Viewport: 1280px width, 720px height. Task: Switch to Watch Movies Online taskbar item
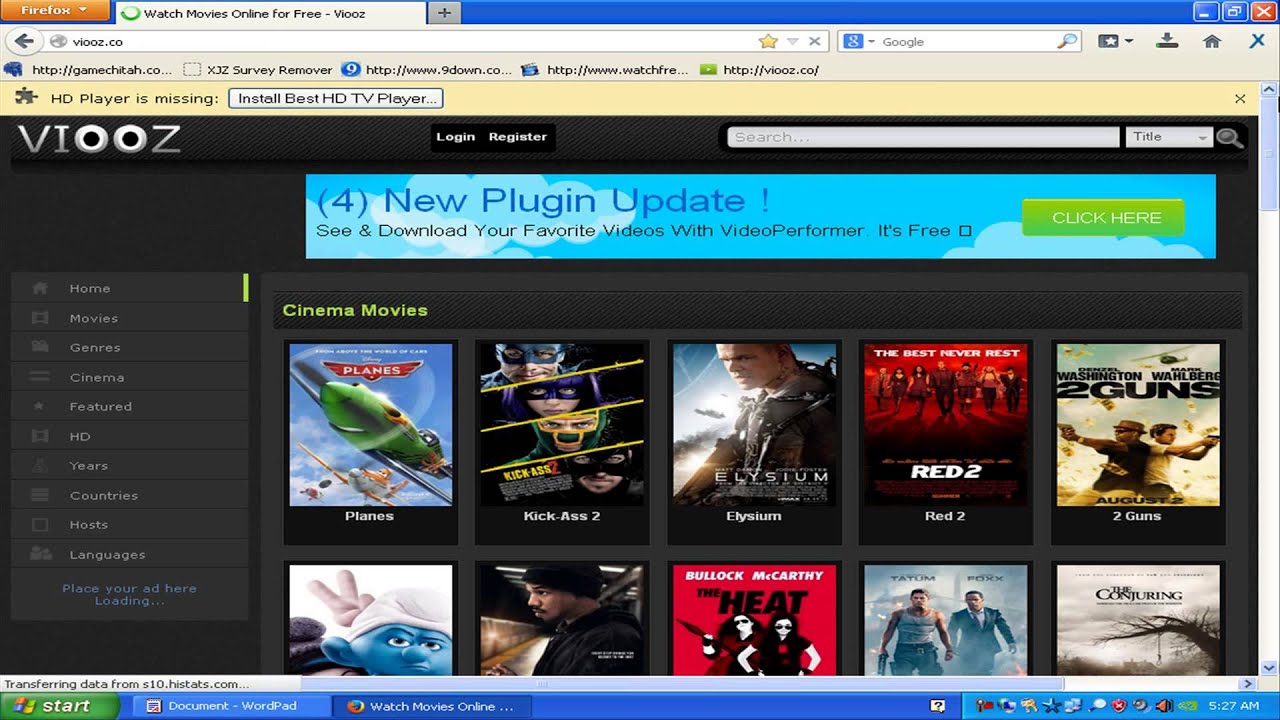431,706
